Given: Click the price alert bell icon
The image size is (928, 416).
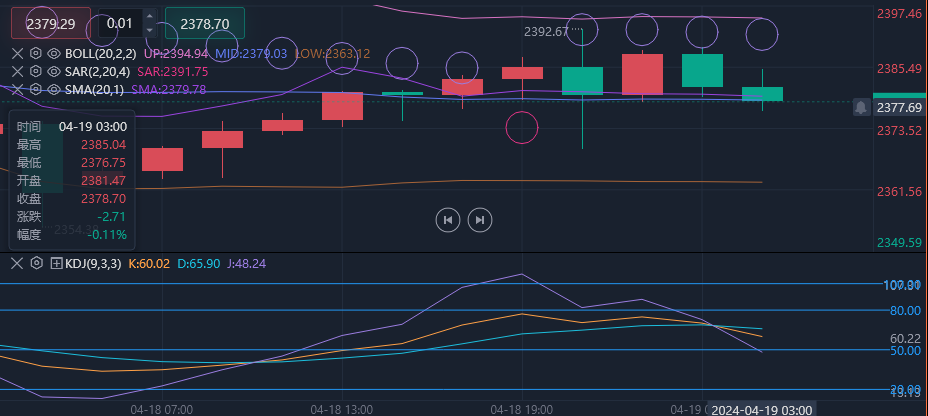Looking at the screenshot, I should (861, 107).
